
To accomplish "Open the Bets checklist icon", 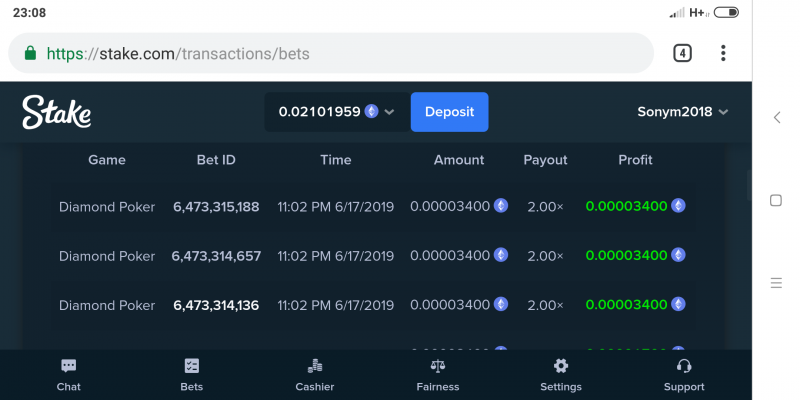I will point(192,366).
